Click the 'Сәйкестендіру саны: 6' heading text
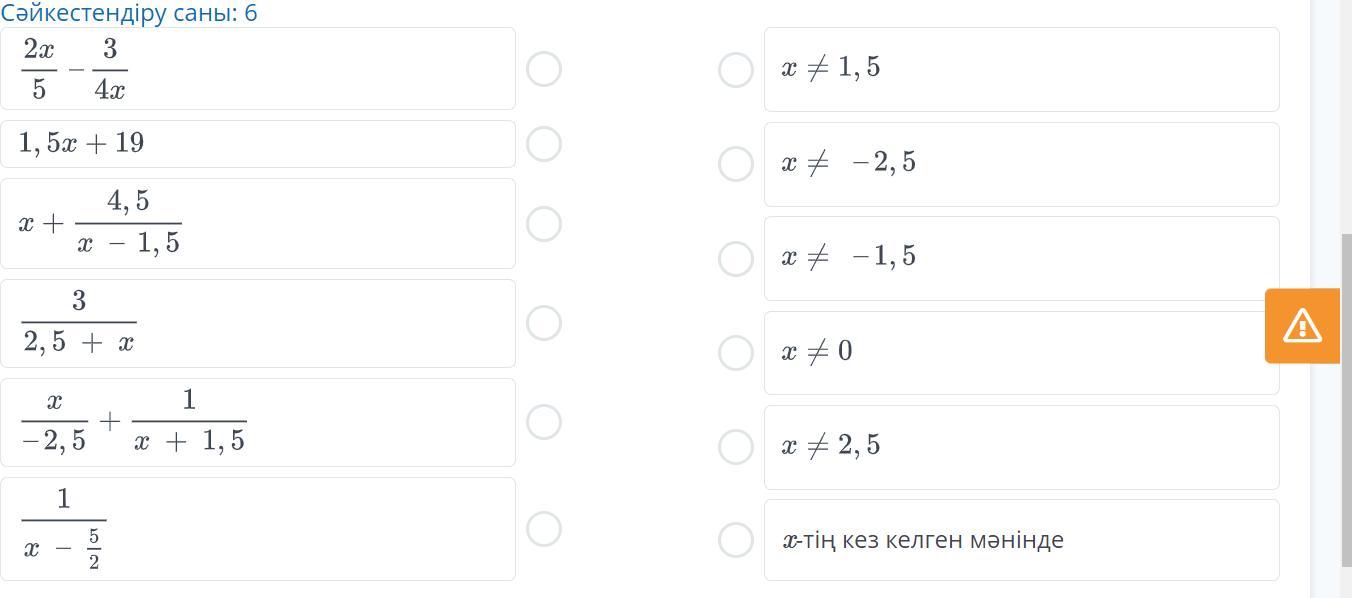This screenshot has width=1352, height=598. pos(129,13)
